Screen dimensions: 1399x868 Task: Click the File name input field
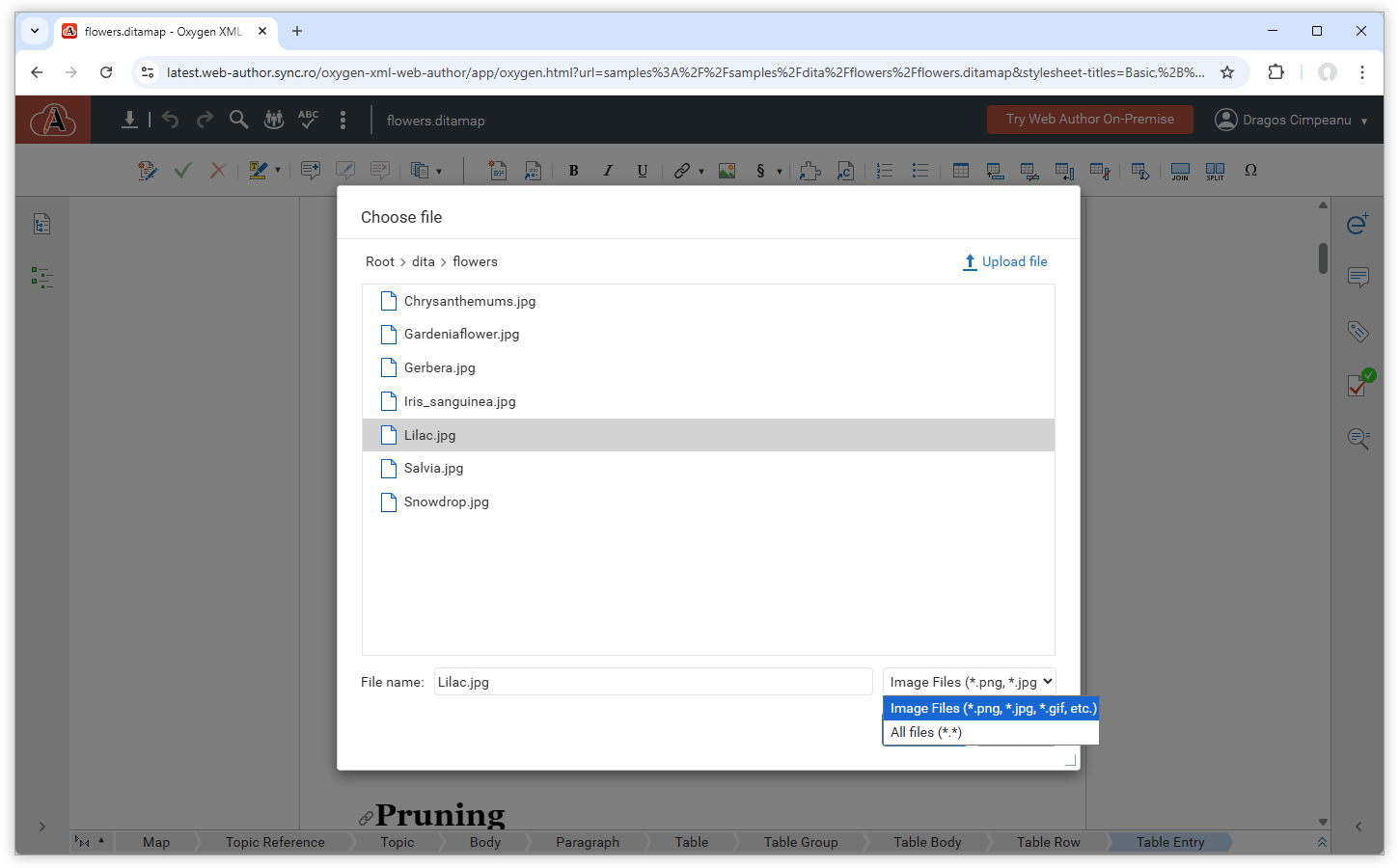(652, 682)
